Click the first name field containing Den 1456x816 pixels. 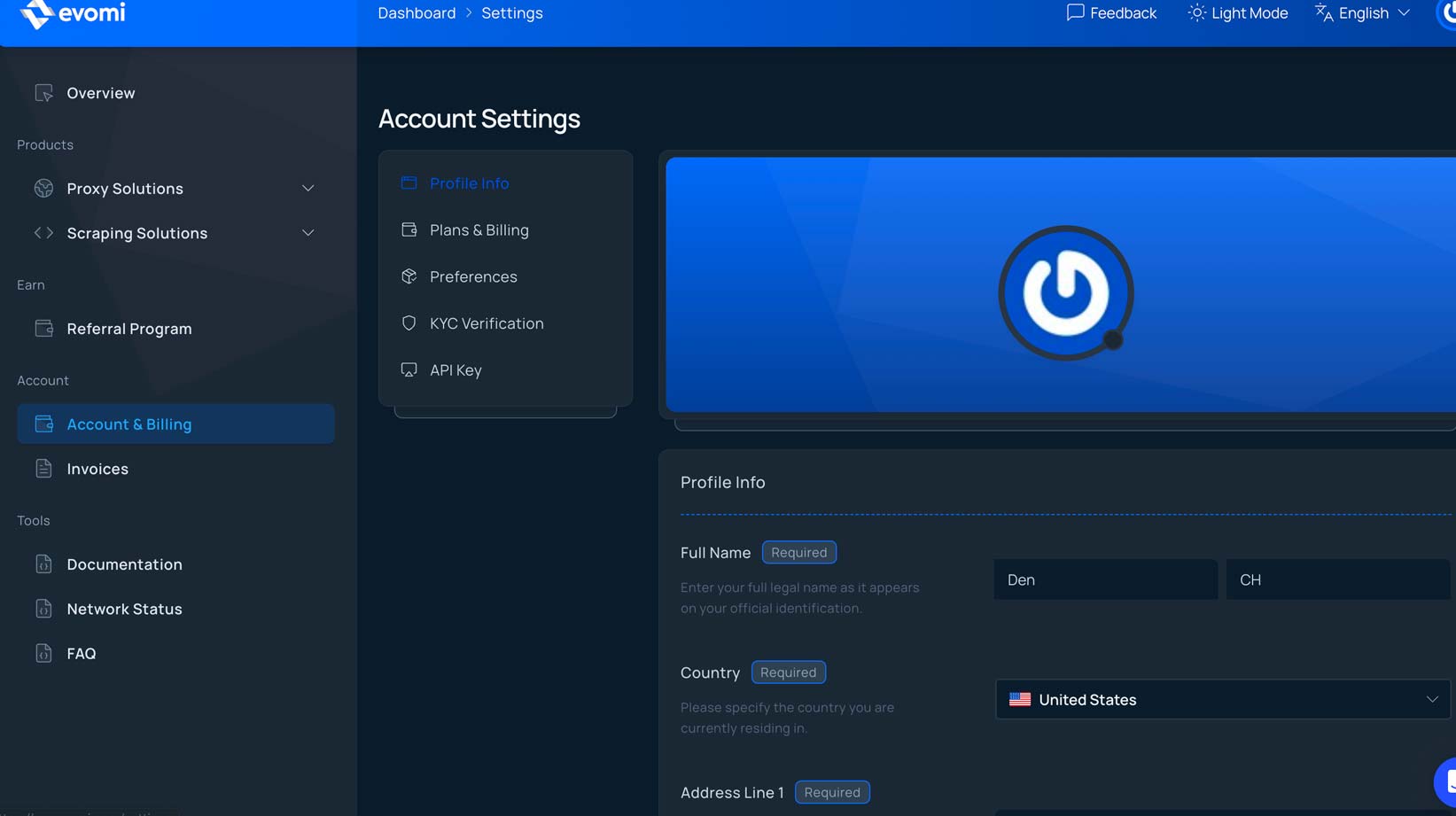[1104, 579]
